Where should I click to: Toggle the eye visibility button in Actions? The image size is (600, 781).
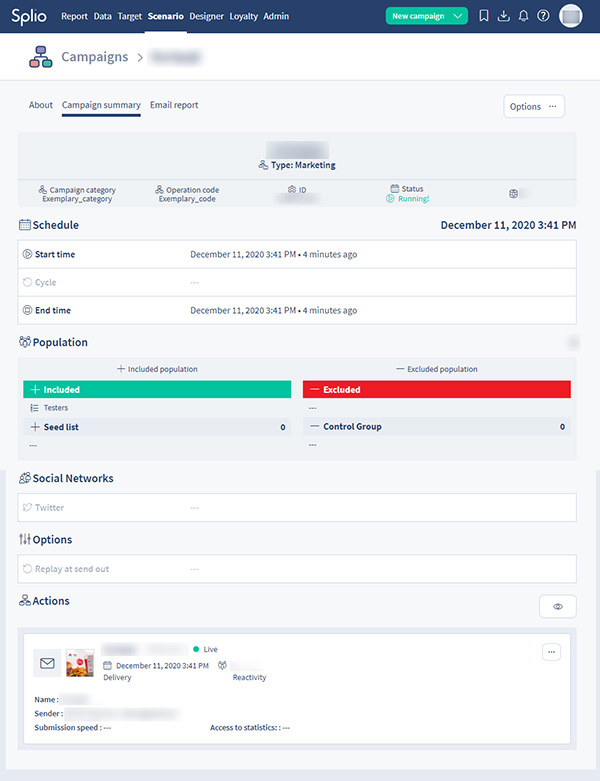point(557,606)
